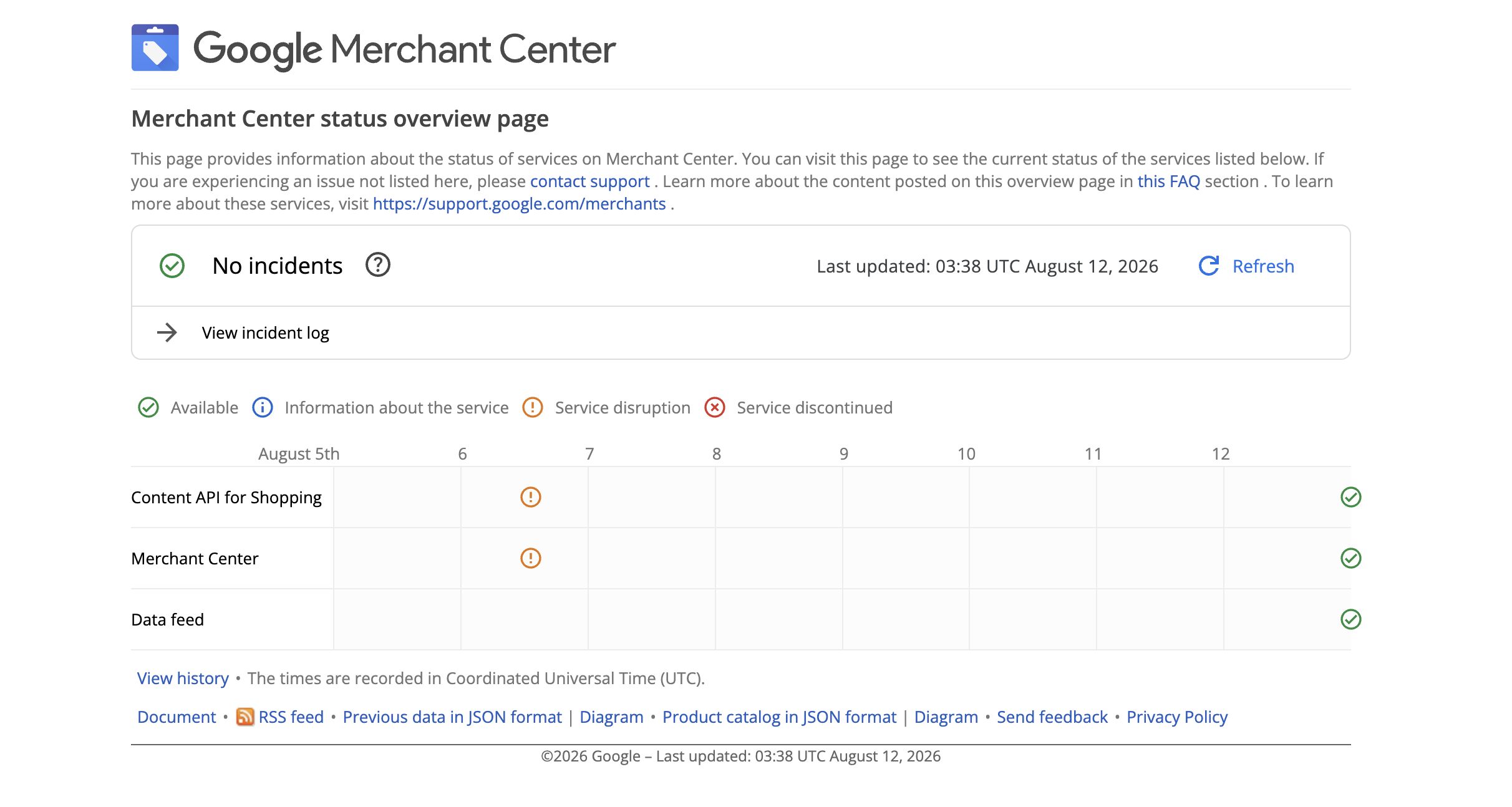Click the Service discontinued legend icon

click(715, 407)
